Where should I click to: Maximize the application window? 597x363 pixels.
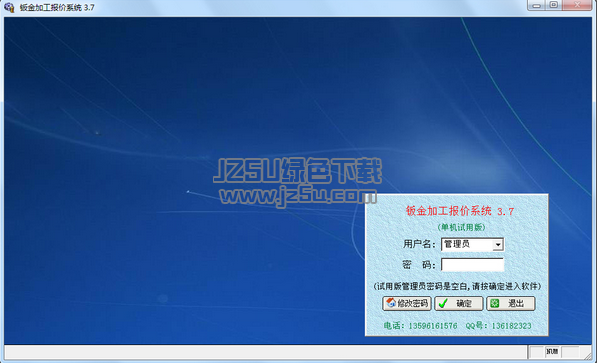pos(554,5)
